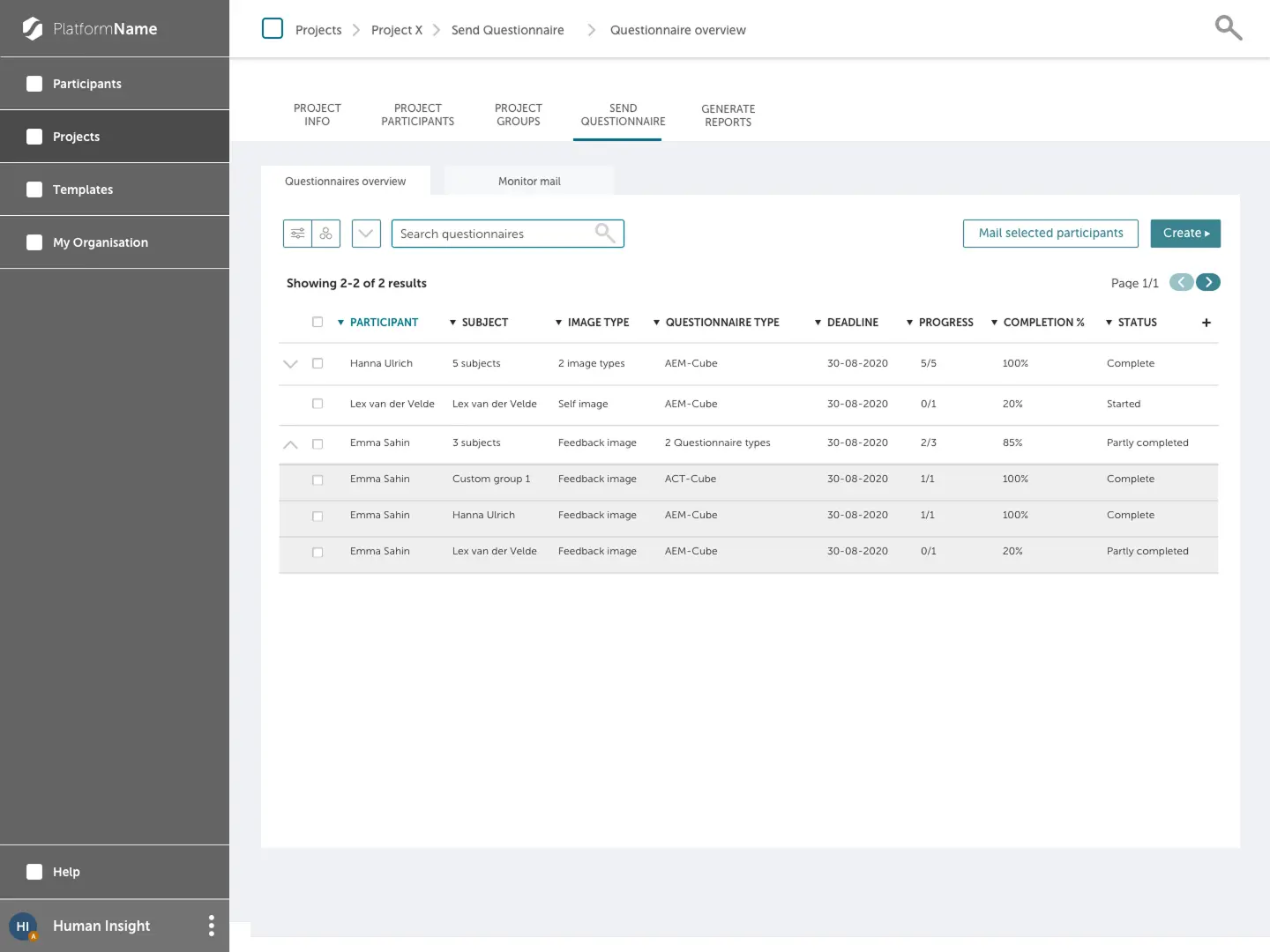Check the Lex van der Velde row checkbox

(317, 404)
